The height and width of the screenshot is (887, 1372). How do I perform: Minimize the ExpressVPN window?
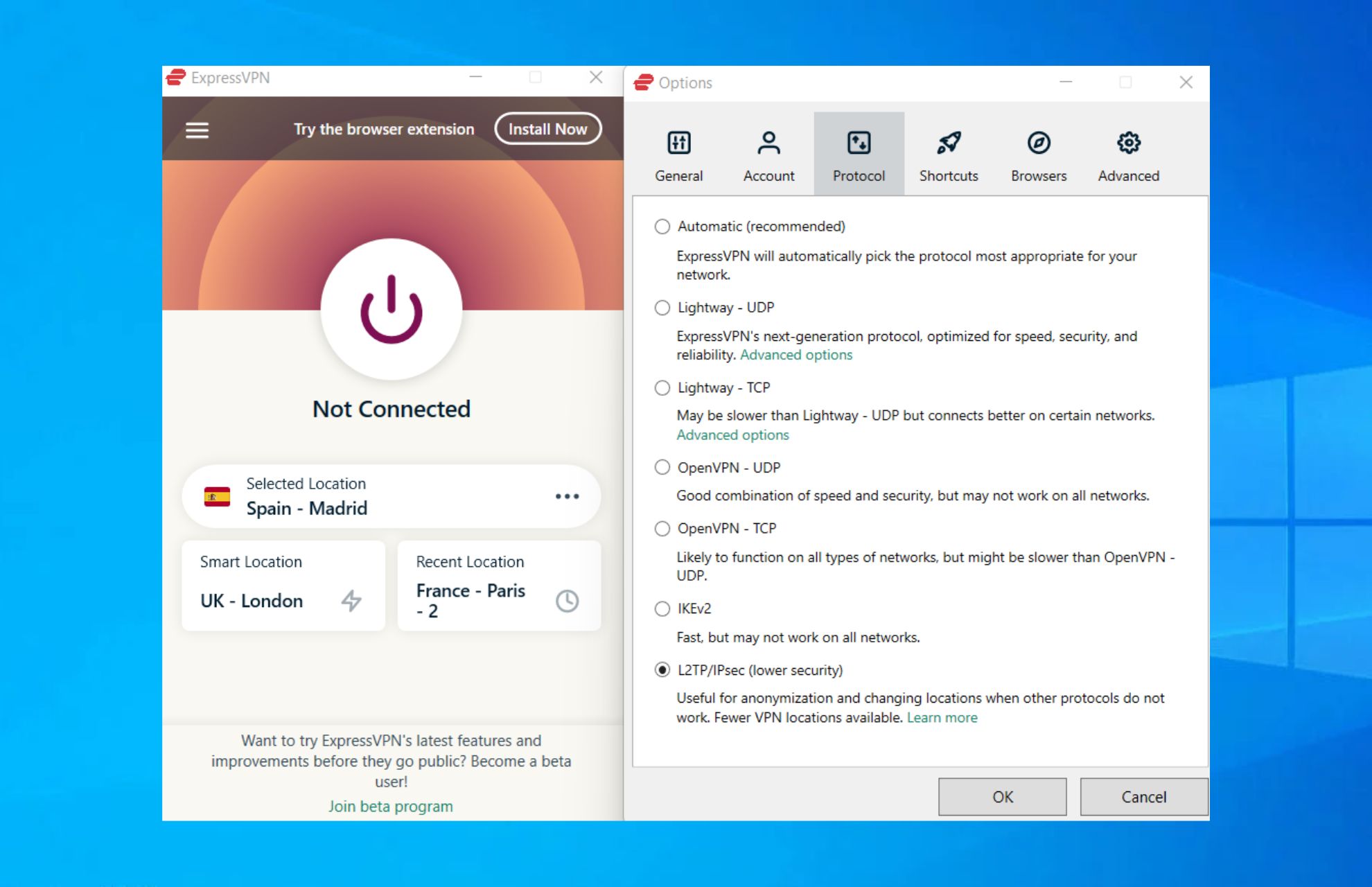[475, 77]
